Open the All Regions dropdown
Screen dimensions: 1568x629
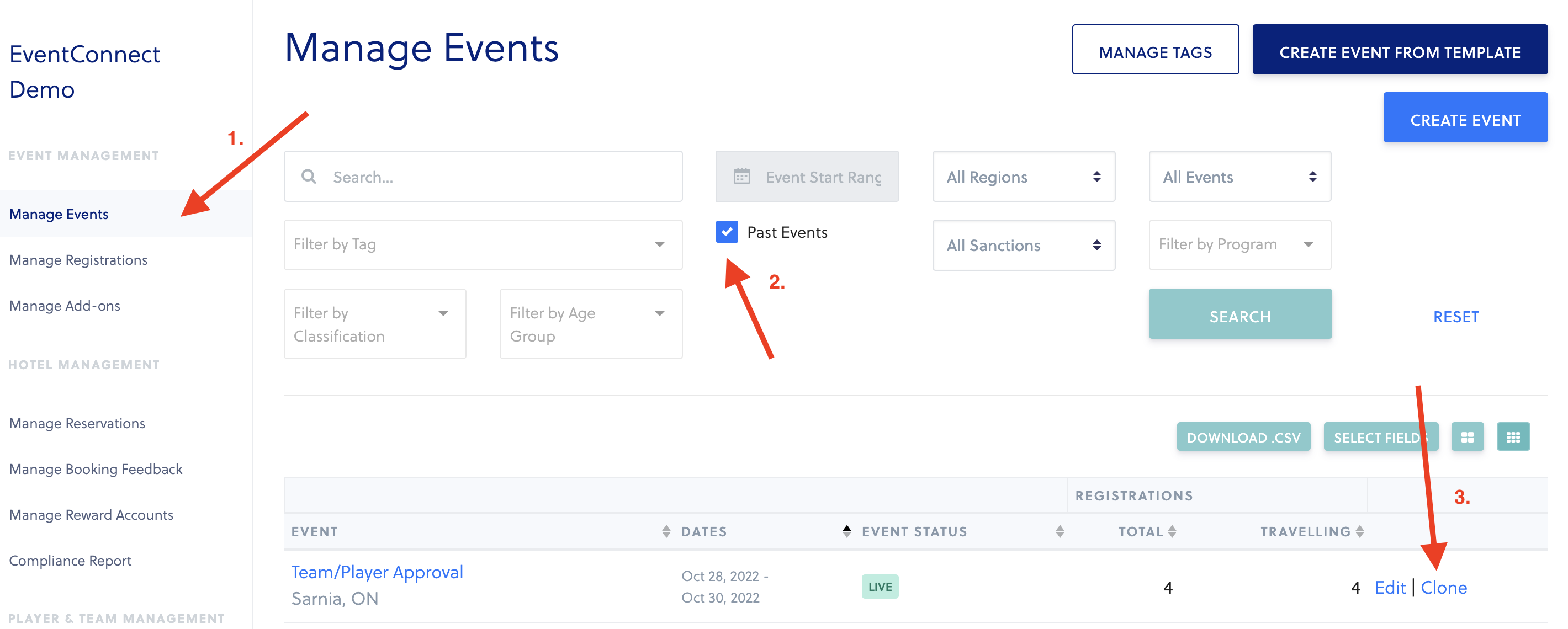coord(1023,177)
